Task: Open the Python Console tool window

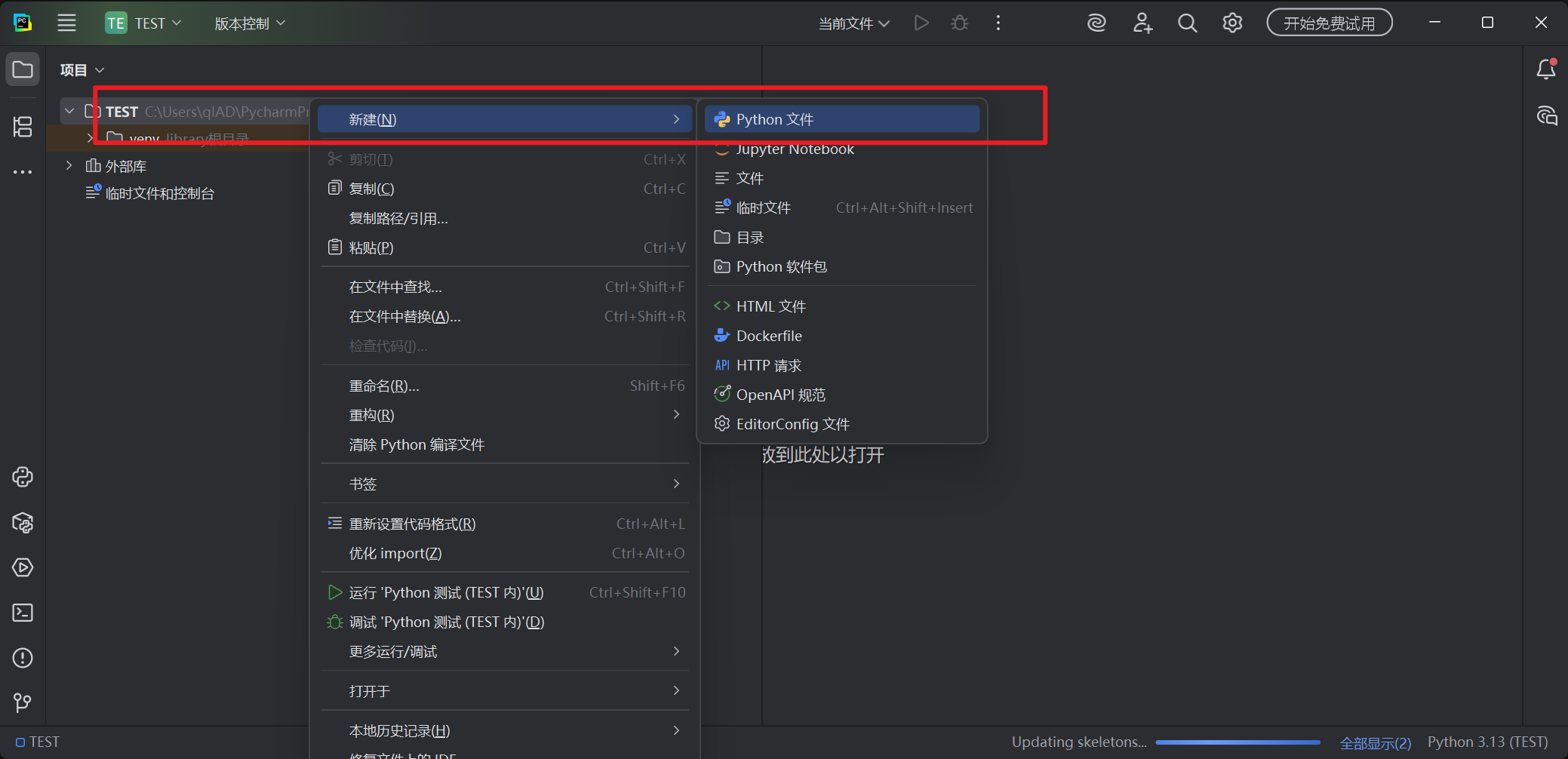Action: point(23,477)
